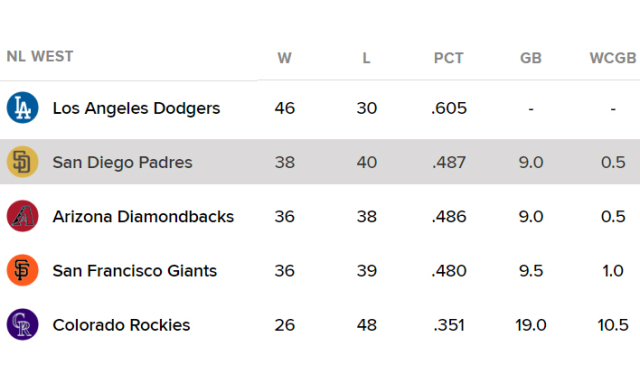This screenshot has width=640, height=384.
Task: Sort standings by PCT column header
Action: pos(449,58)
